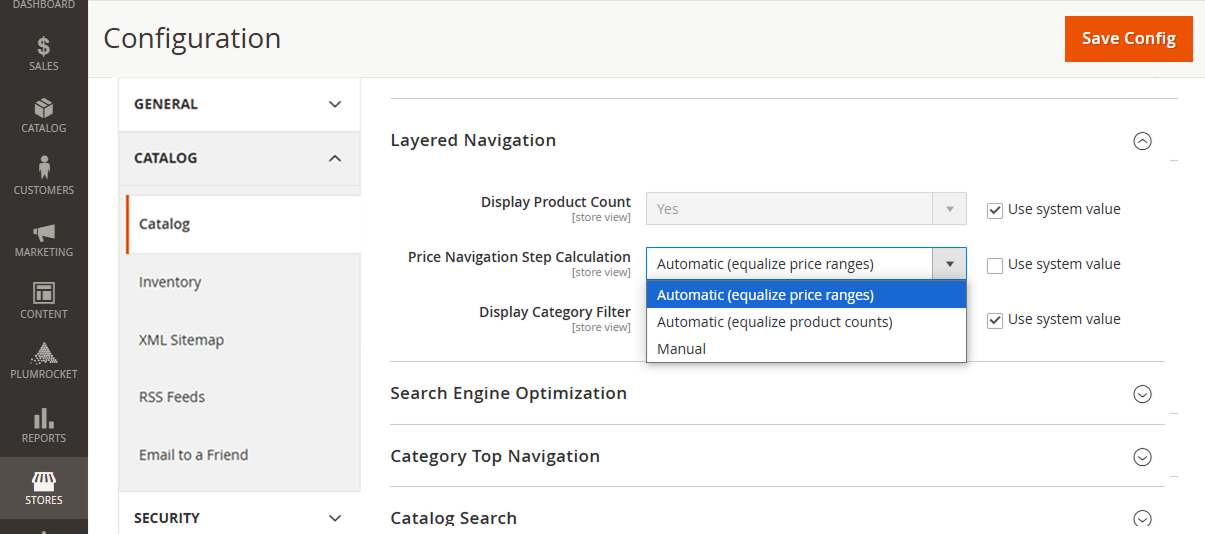This screenshot has width=1205, height=535.
Task: Uncheck Use system value for Display Category Filter
Action: tap(994, 320)
